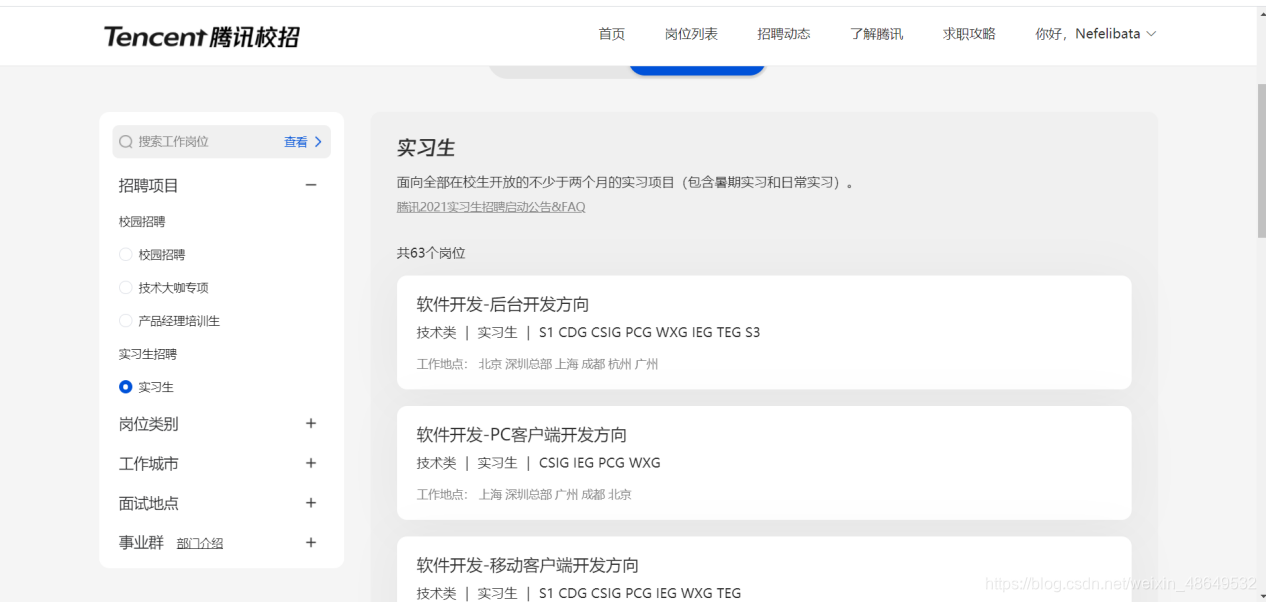Expand the 事业群 filter
Image resolution: width=1266 pixels, height=602 pixels.
pyautogui.click(x=311, y=542)
